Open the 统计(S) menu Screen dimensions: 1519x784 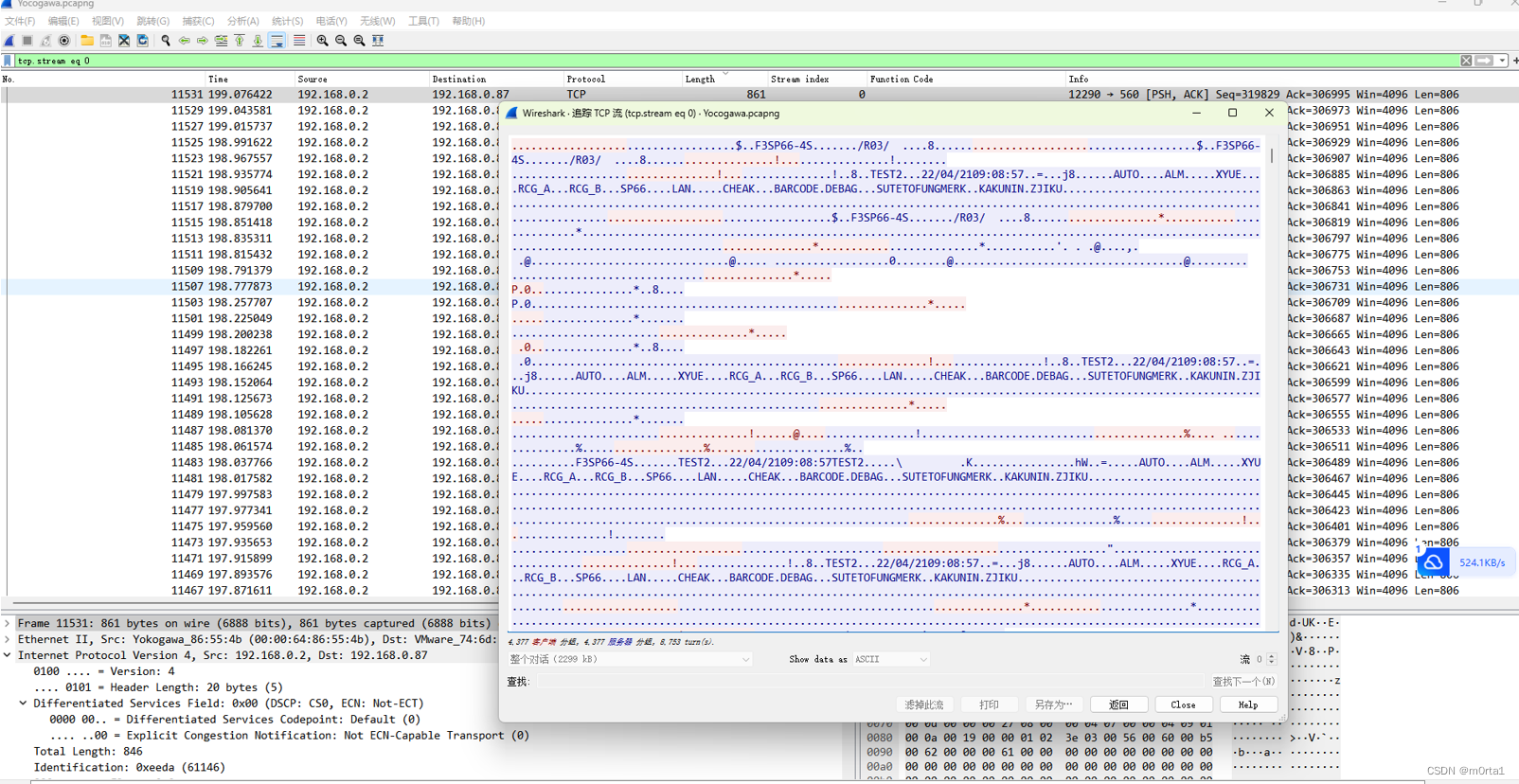click(x=287, y=21)
